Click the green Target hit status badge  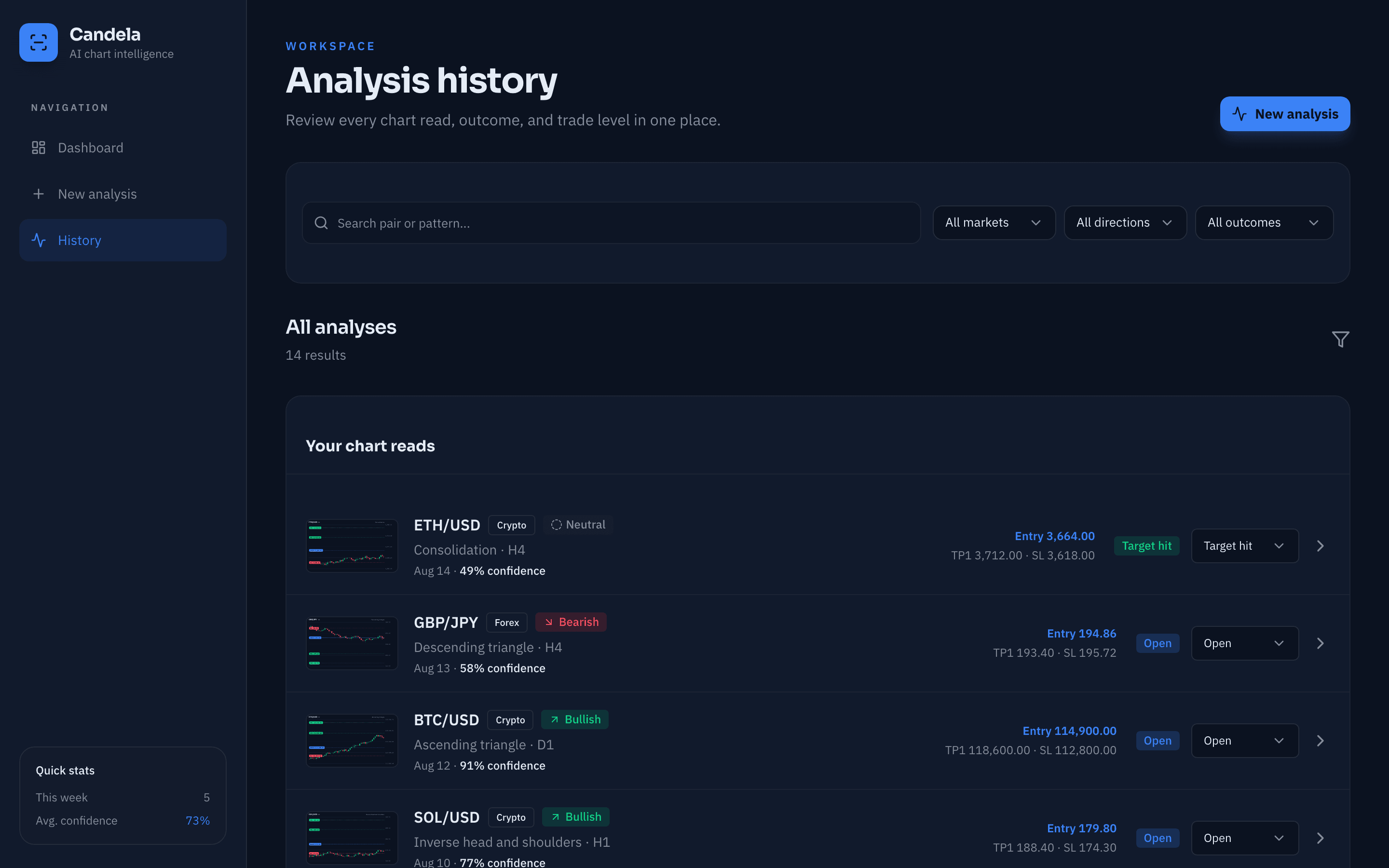click(1147, 546)
